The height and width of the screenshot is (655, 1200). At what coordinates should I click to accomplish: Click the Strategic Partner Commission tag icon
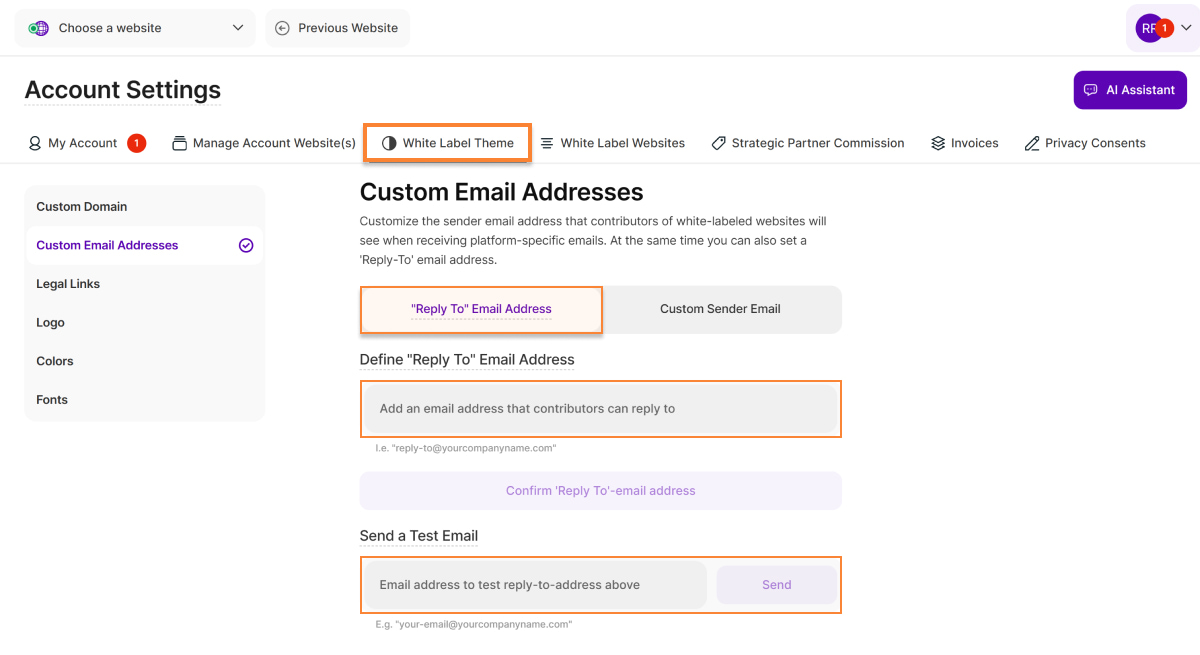pyautogui.click(x=718, y=143)
